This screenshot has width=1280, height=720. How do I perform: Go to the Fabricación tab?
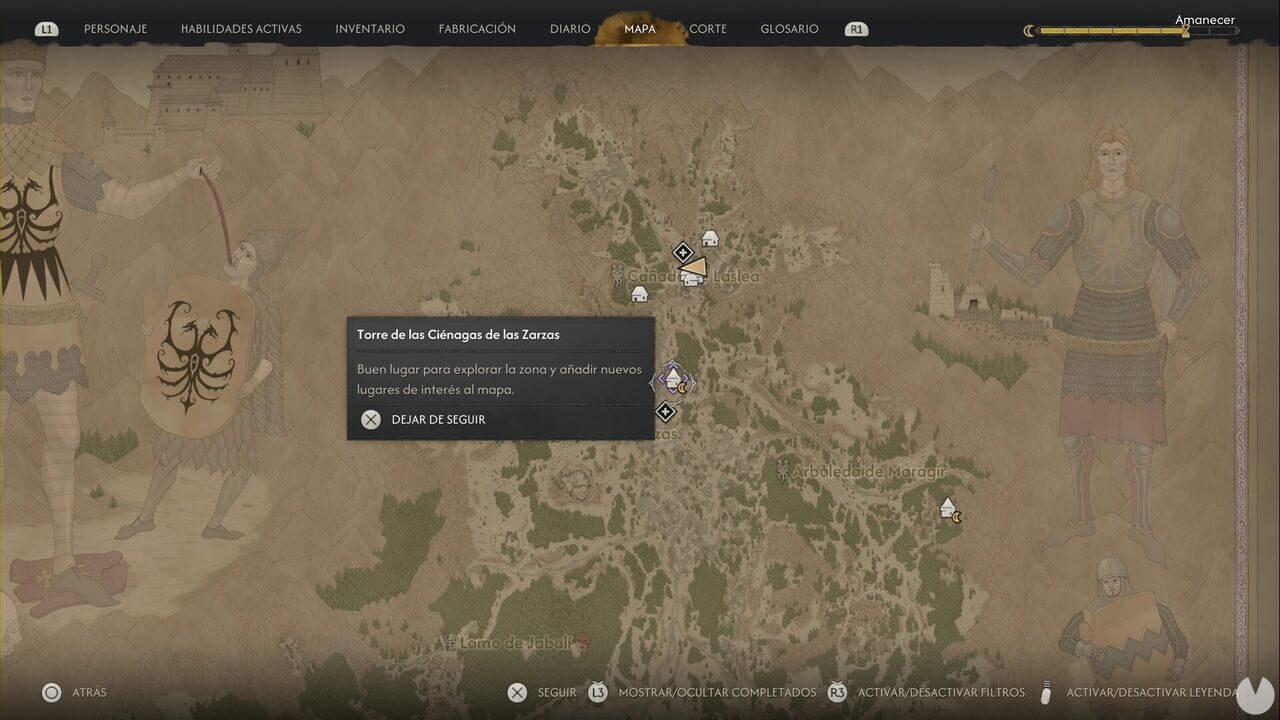pos(477,29)
